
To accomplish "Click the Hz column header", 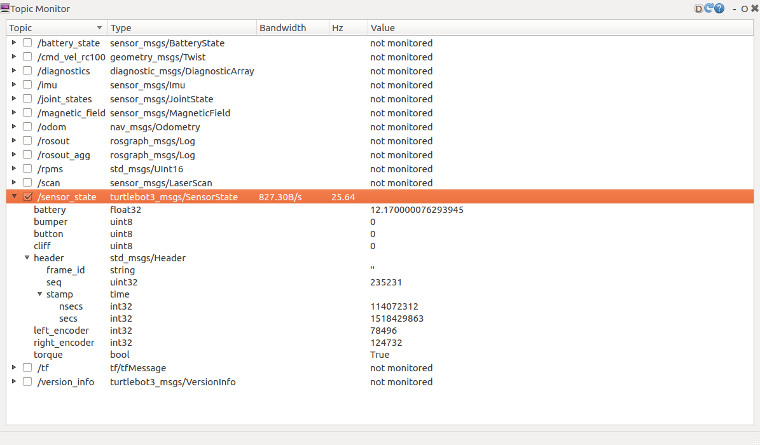I will point(345,28).
